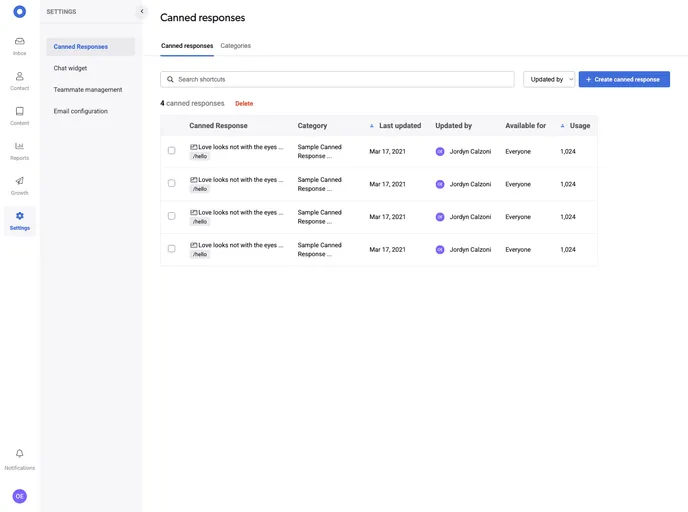
Task: Sort by Last updated column
Action: tap(399, 126)
